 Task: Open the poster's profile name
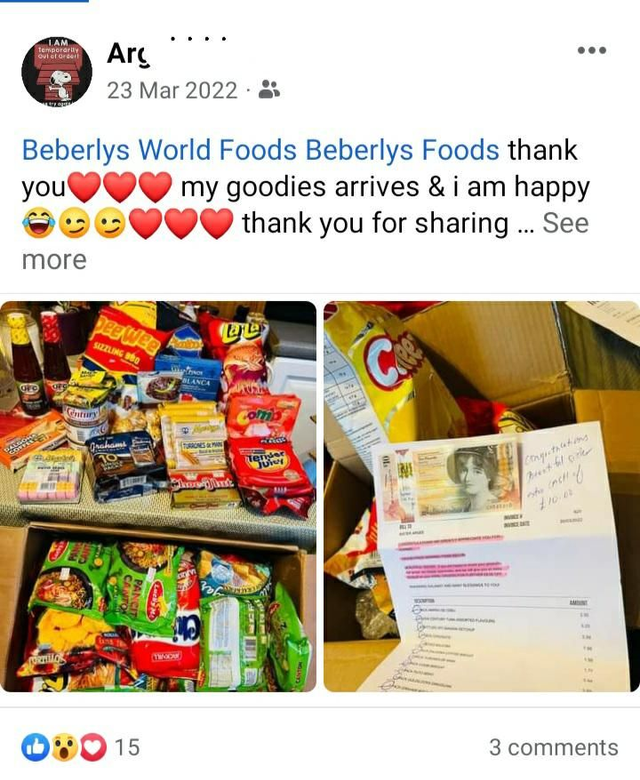click(128, 54)
